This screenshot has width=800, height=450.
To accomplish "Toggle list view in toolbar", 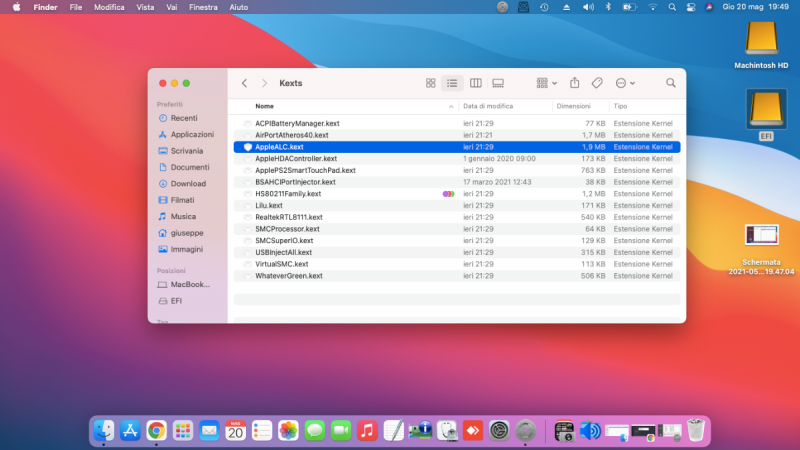I will pyautogui.click(x=453, y=83).
